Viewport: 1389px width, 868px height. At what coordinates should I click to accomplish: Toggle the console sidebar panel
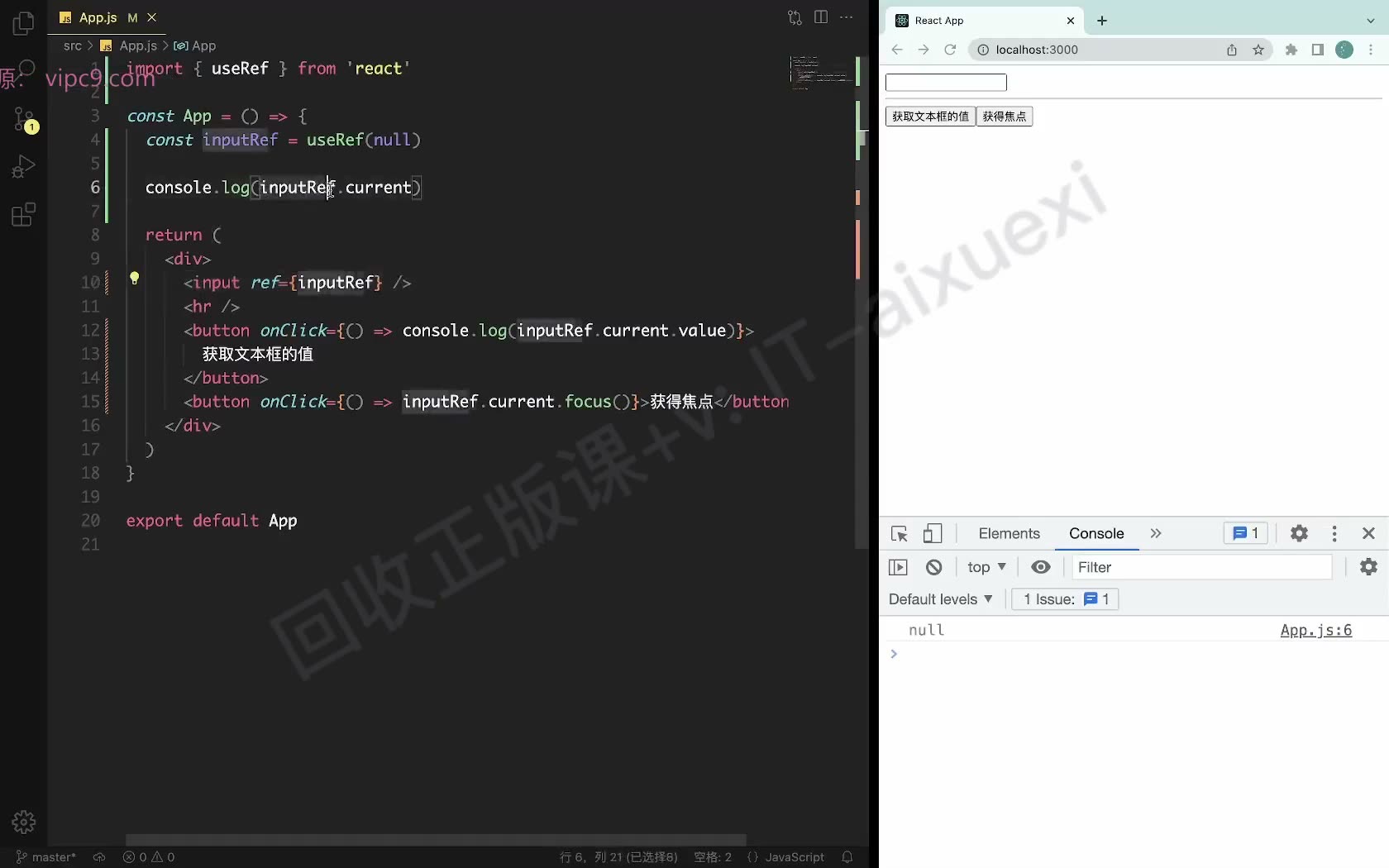point(898,567)
